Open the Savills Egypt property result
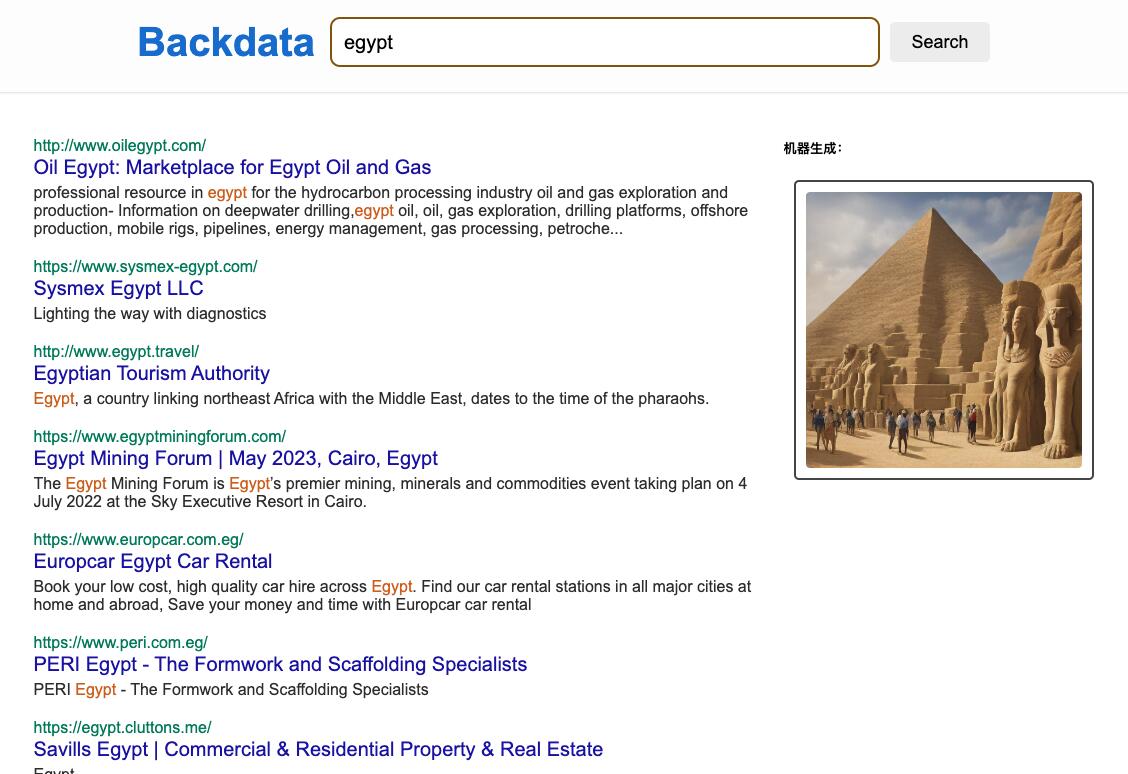Screen dimensions: 1128x774 click(318, 749)
